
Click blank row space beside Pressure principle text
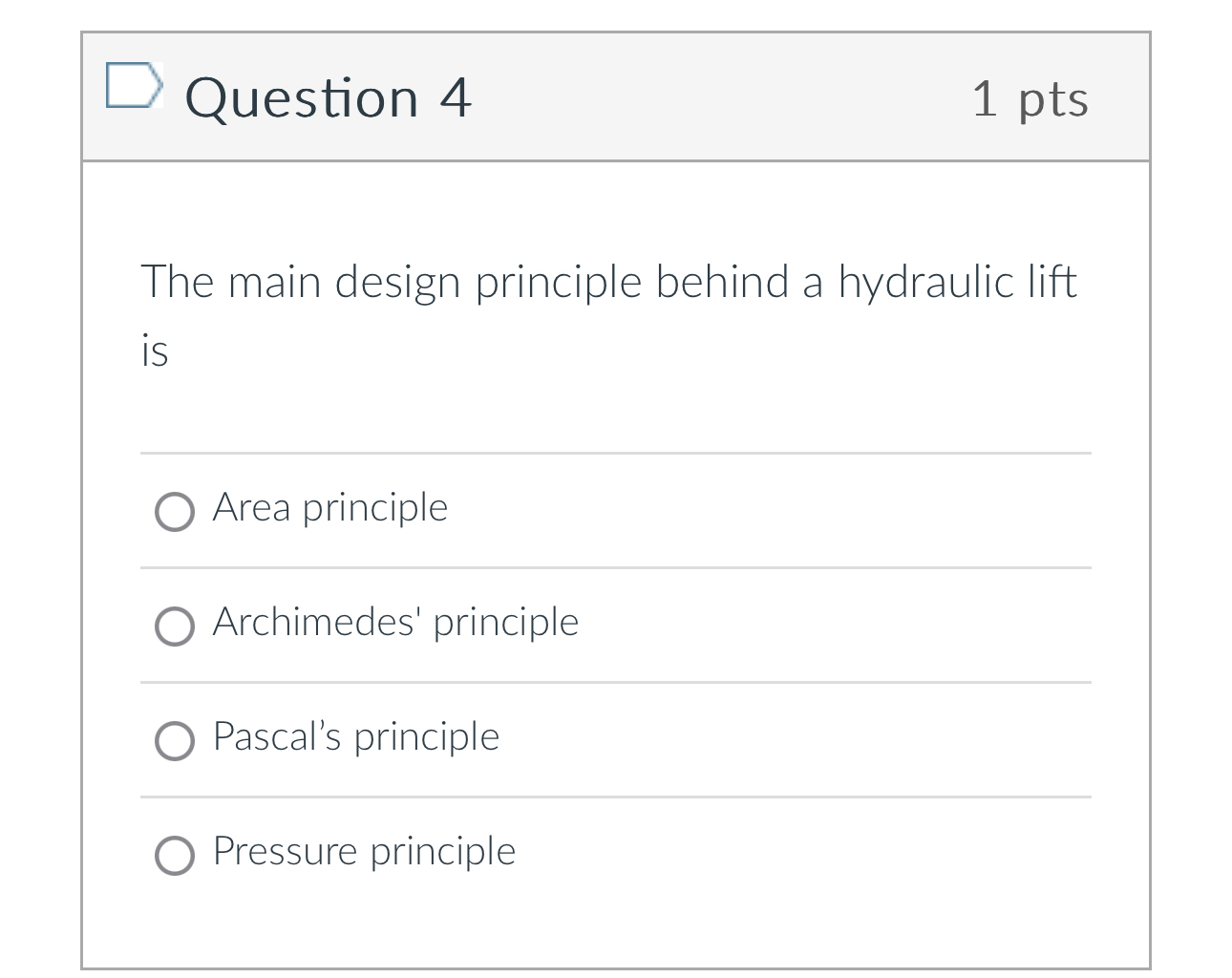pos(802,854)
